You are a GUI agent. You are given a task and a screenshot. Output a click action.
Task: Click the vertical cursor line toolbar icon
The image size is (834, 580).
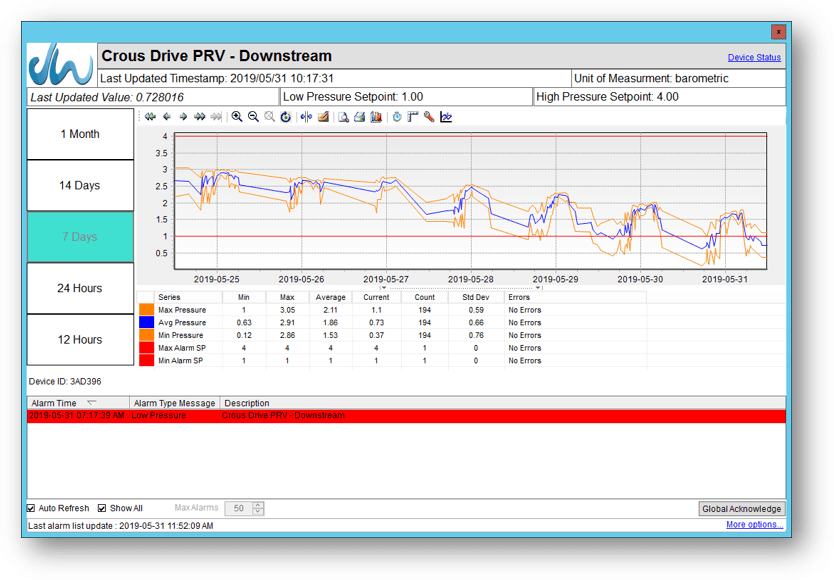(306, 117)
